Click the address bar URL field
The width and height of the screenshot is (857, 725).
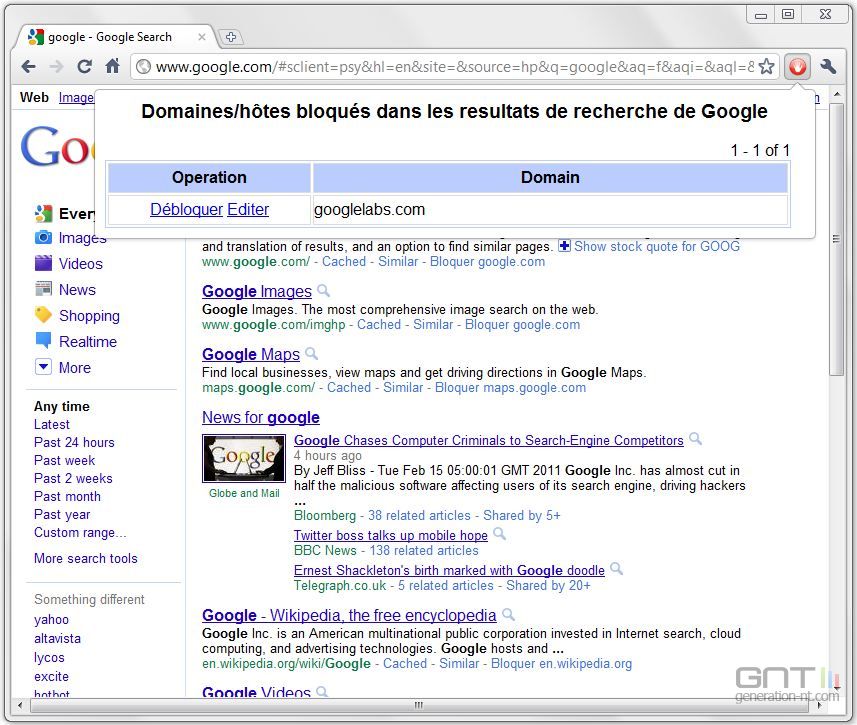455,67
